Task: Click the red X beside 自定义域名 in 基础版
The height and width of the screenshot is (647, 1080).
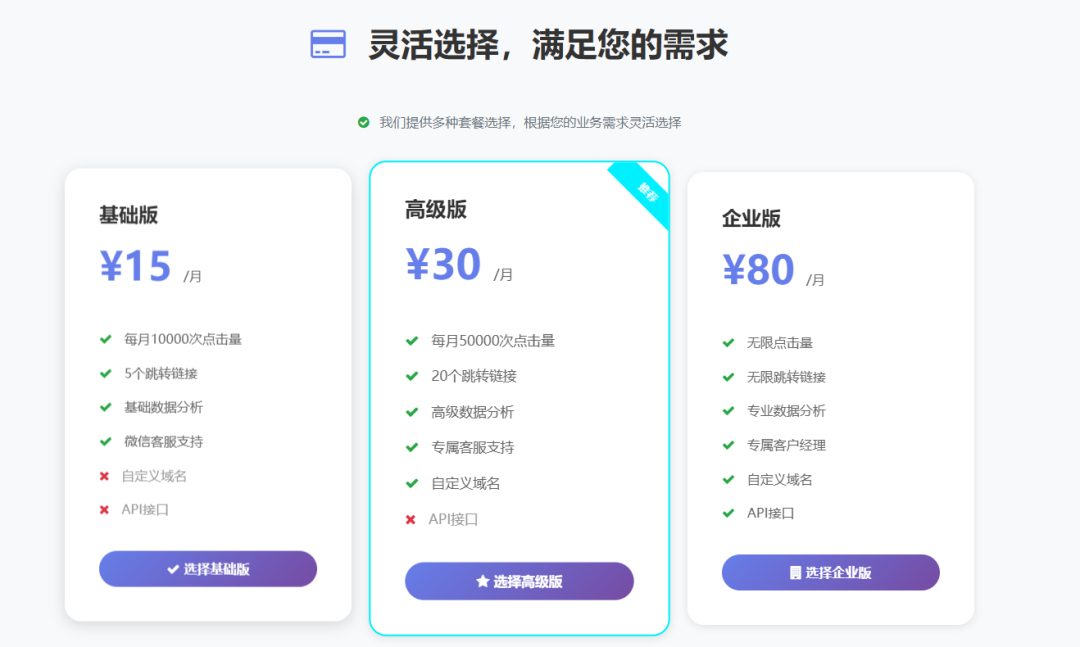Action: (x=105, y=476)
